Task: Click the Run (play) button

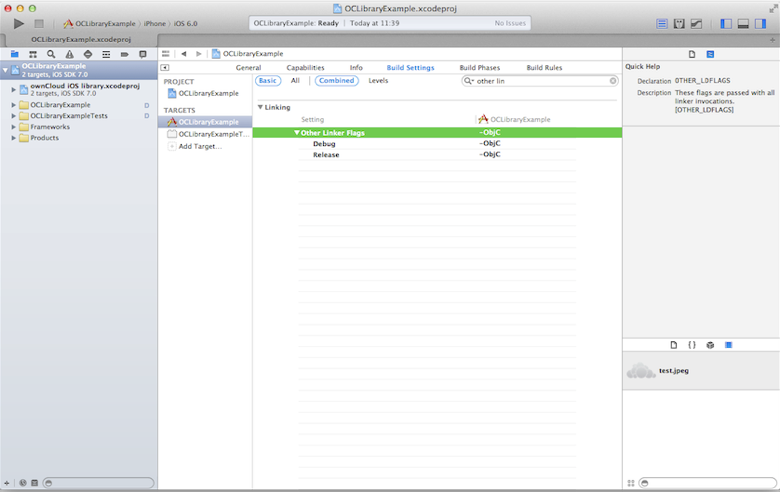Action: point(18,23)
